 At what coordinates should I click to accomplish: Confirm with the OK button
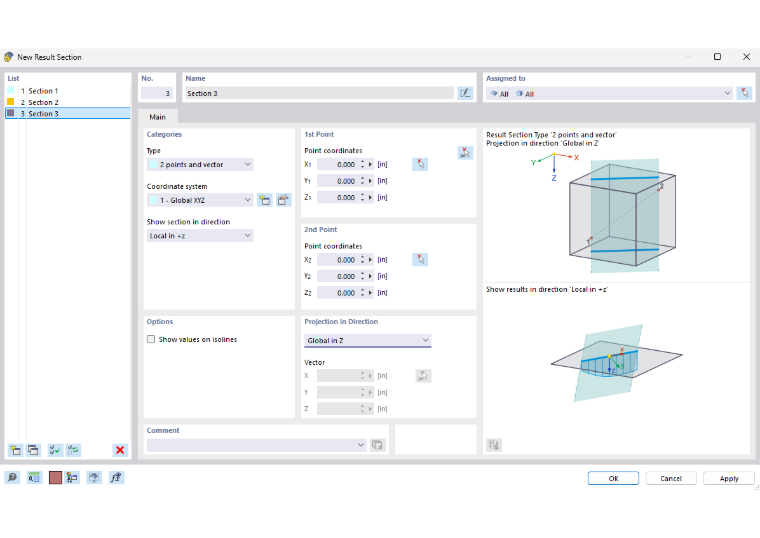coord(613,478)
